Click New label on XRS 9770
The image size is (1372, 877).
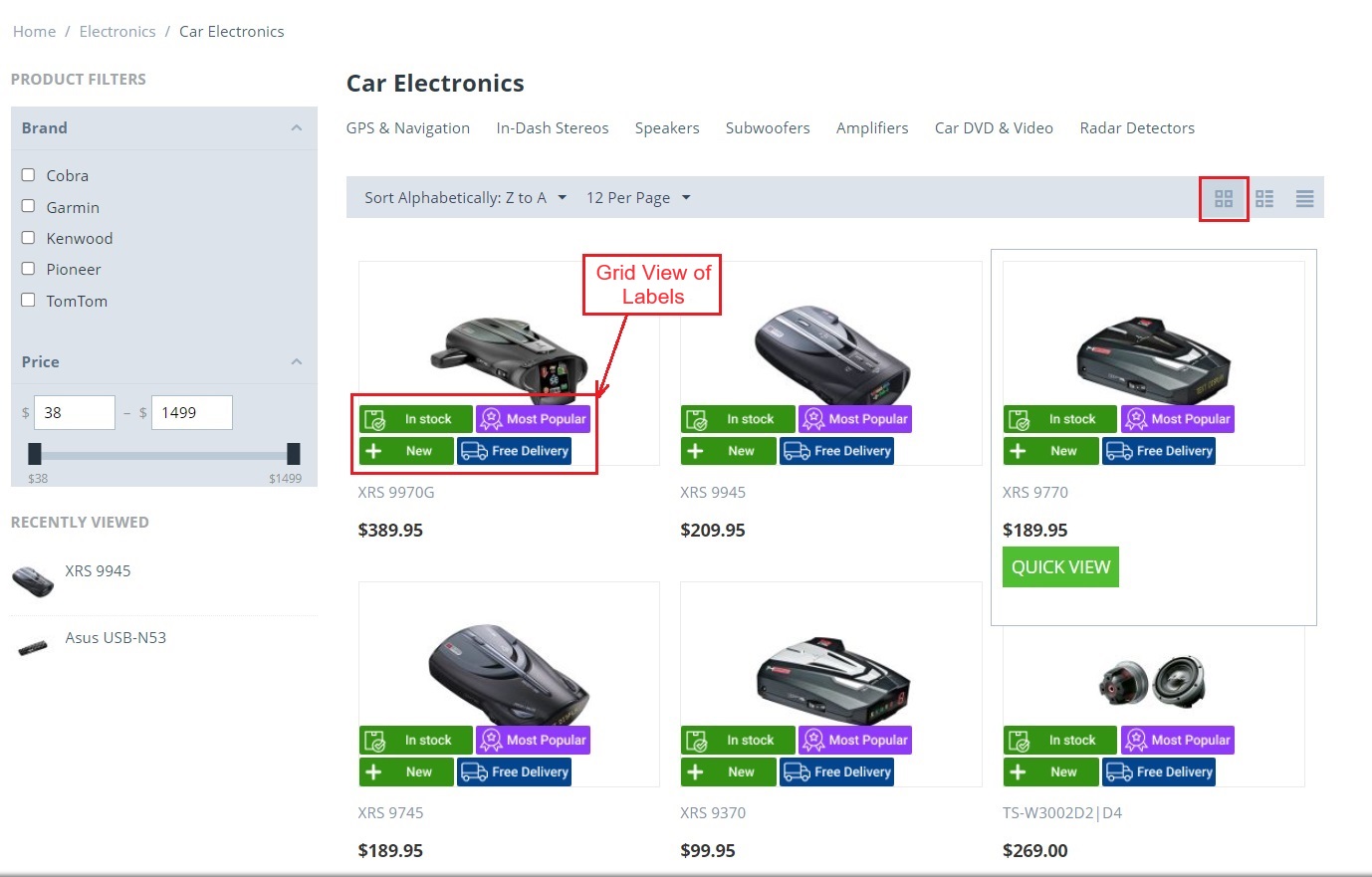[x=1051, y=451]
